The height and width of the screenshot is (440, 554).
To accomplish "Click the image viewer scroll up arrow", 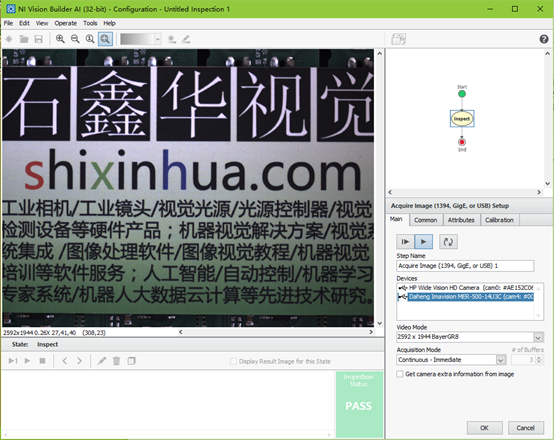I will (379, 53).
